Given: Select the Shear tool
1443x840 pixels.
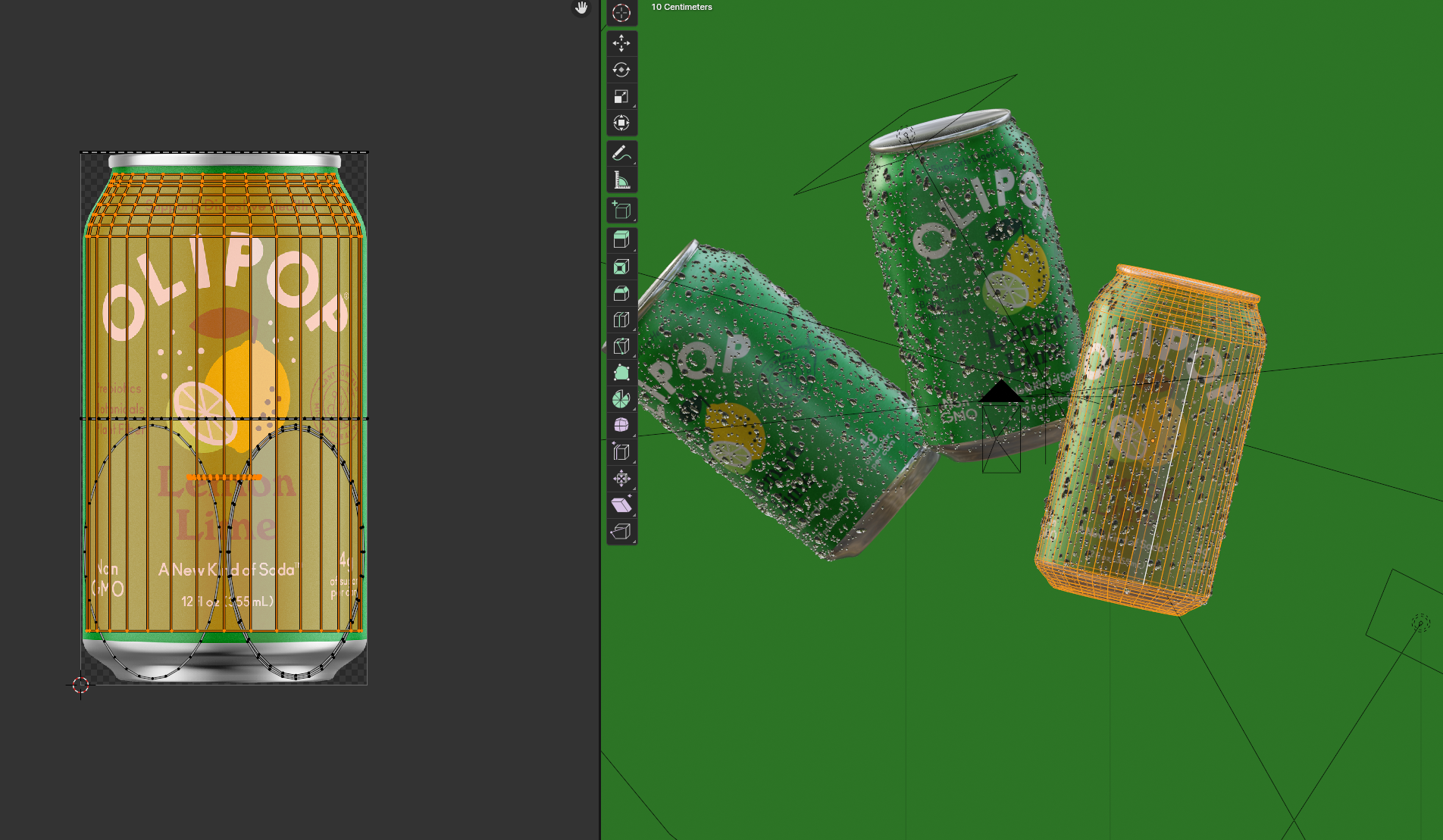Looking at the screenshot, I should click(621, 505).
